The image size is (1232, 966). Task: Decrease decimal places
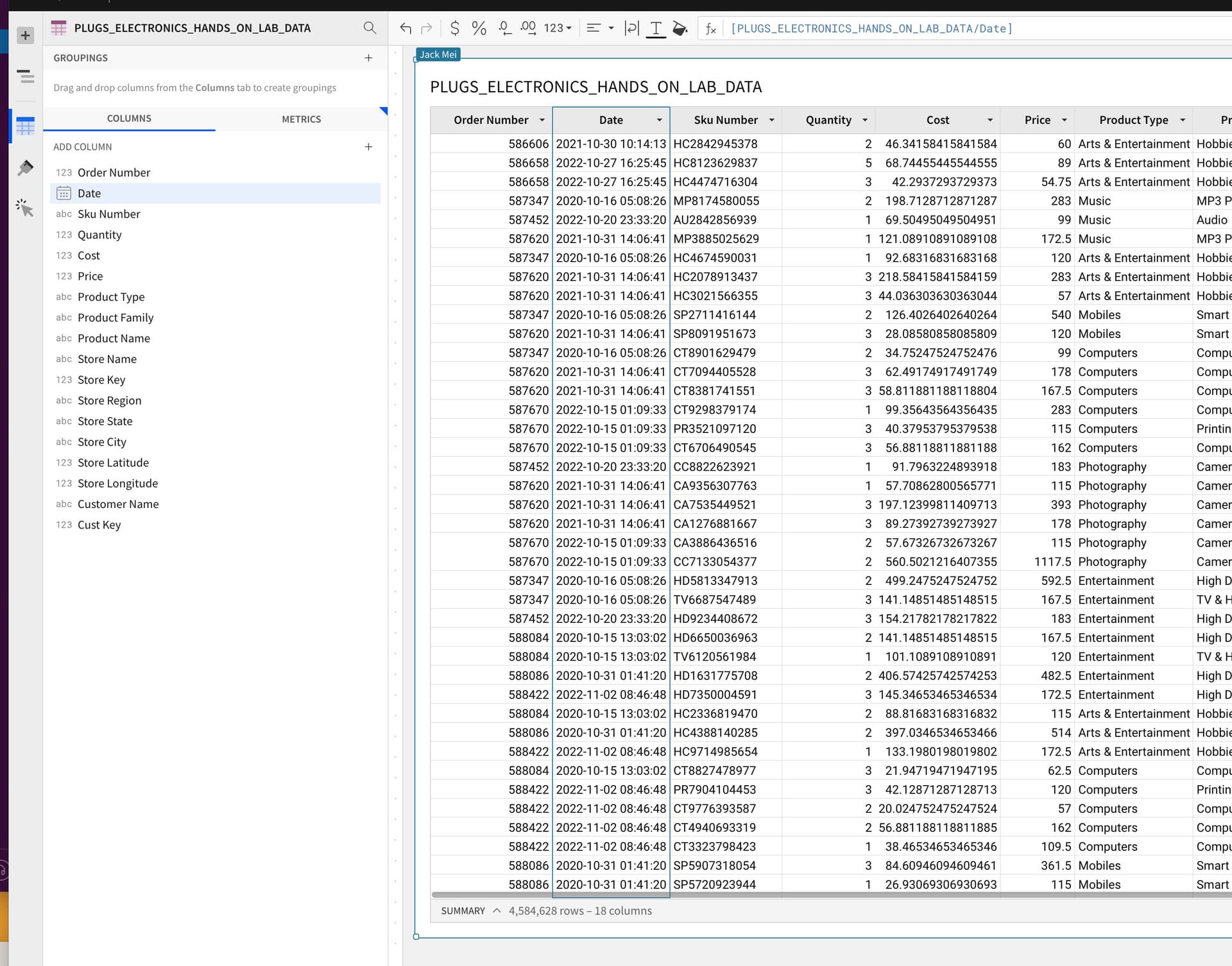pyautogui.click(x=504, y=28)
